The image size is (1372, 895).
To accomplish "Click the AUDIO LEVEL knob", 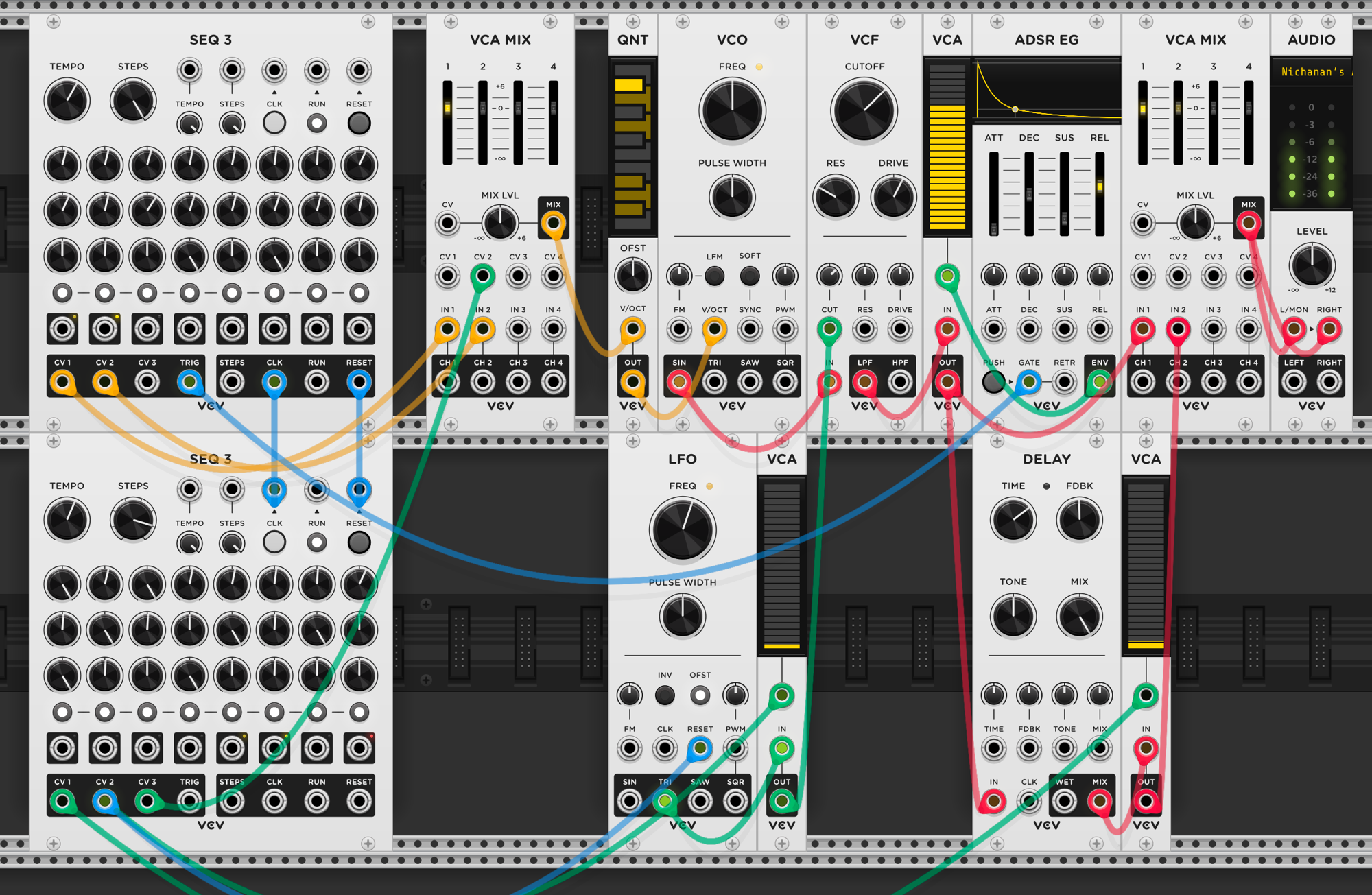I will tap(1312, 265).
